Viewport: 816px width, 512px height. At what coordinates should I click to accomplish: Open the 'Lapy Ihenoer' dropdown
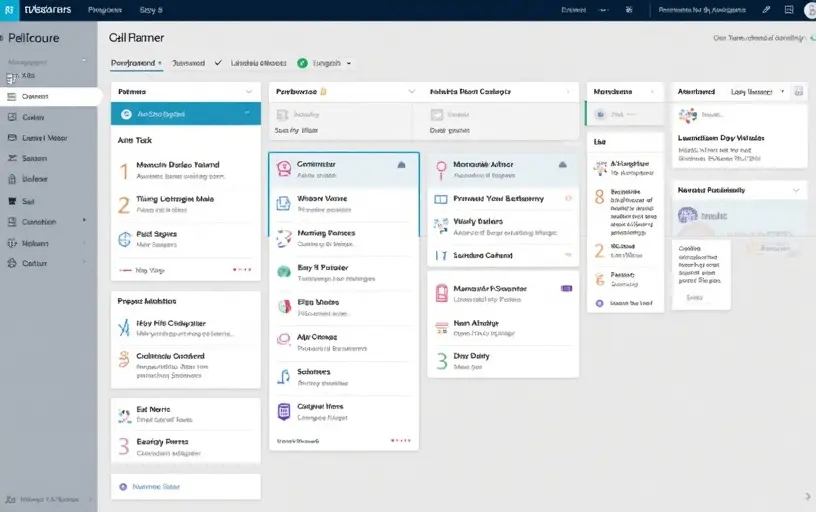(757, 92)
